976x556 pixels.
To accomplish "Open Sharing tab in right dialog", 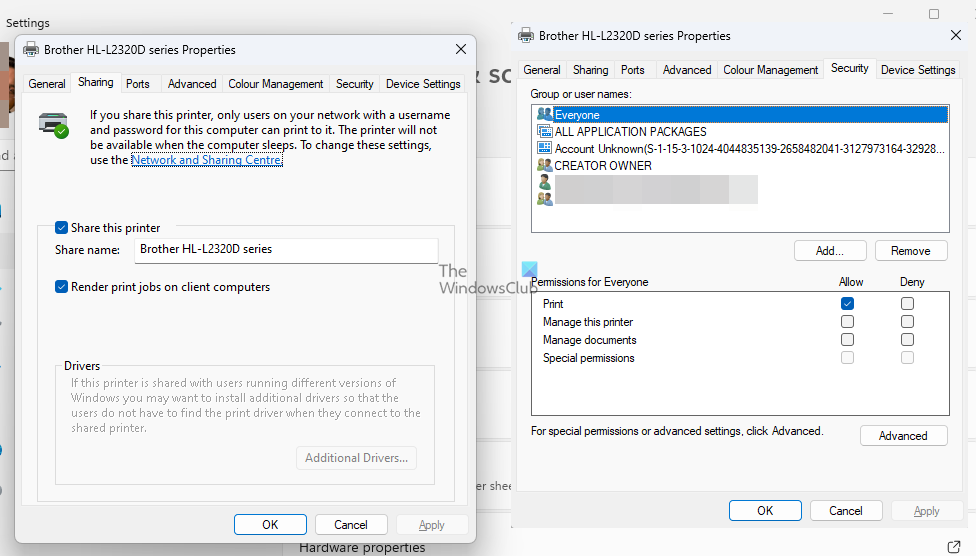I will (590, 70).
